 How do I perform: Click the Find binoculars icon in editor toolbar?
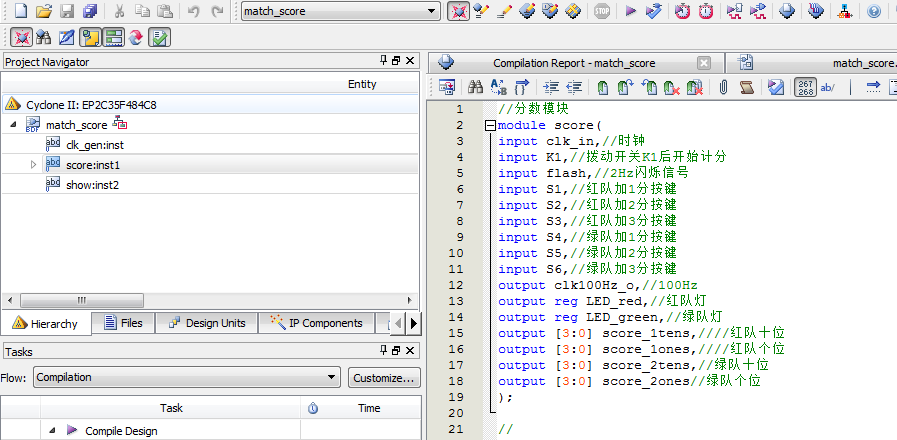(476, 87)
